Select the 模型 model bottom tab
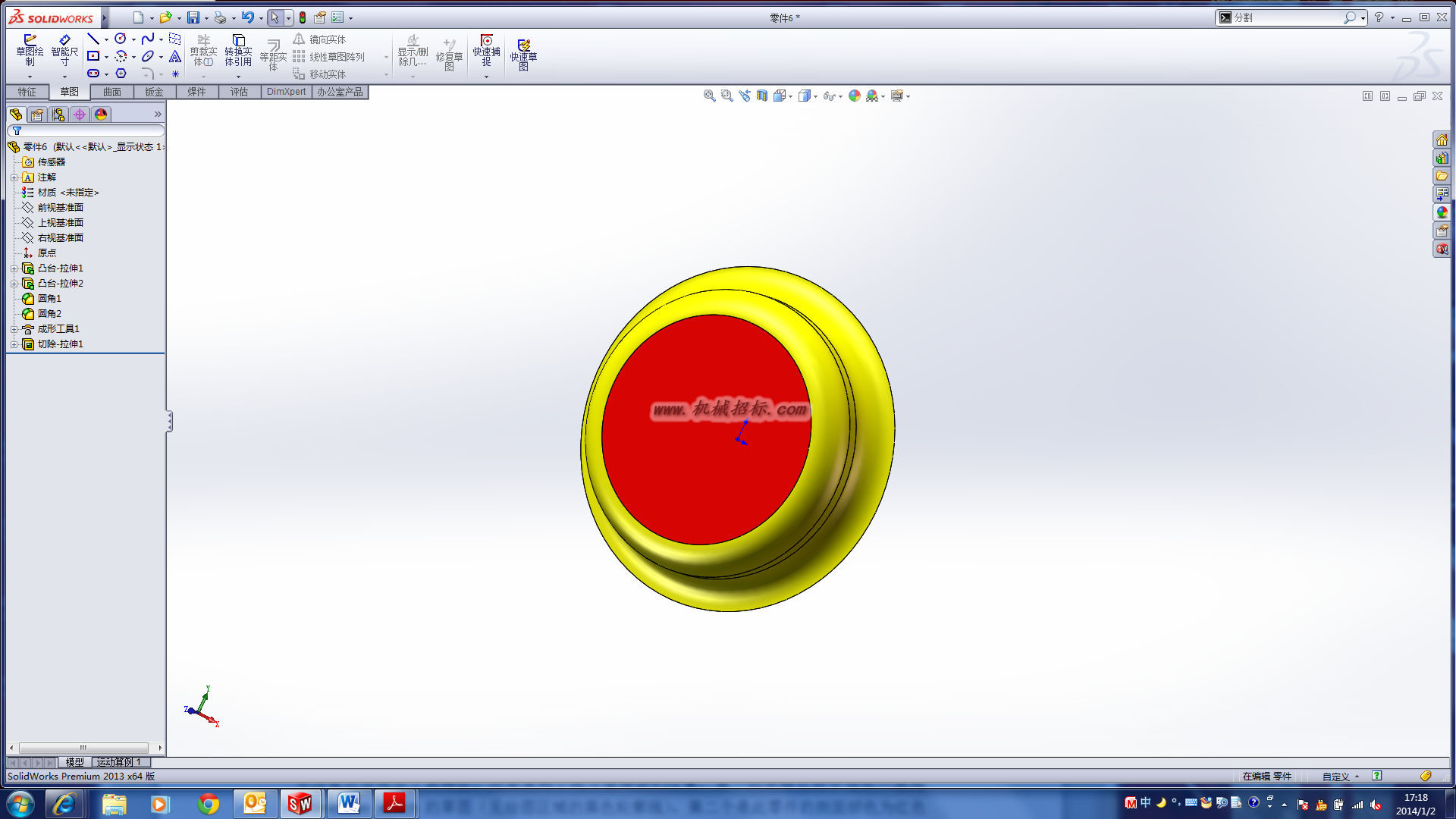Viewport: 1456px width, 819px height. pyautogui.click(x=74, y=762)
